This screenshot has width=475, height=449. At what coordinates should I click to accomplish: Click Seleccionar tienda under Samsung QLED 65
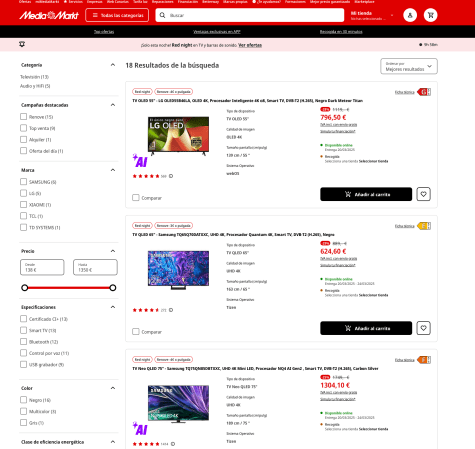pos(373,295)
